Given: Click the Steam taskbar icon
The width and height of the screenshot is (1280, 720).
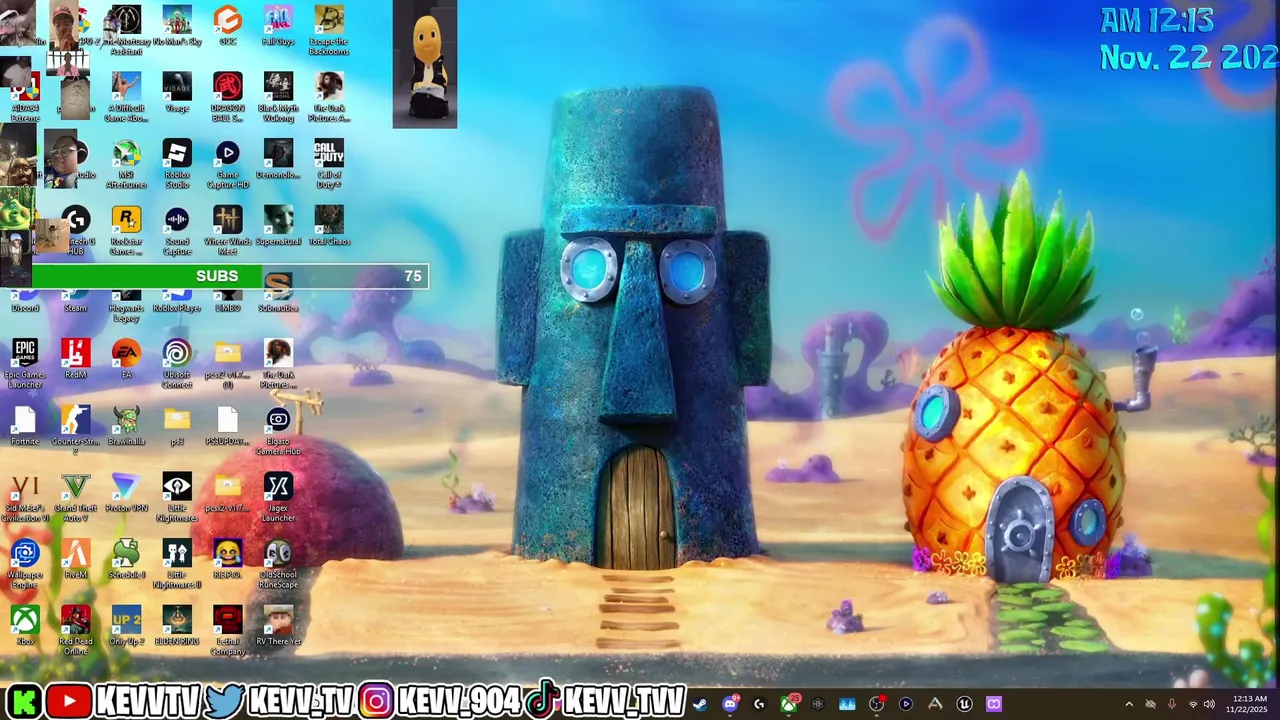Looking at the screenshot, I should pos(700,704).
